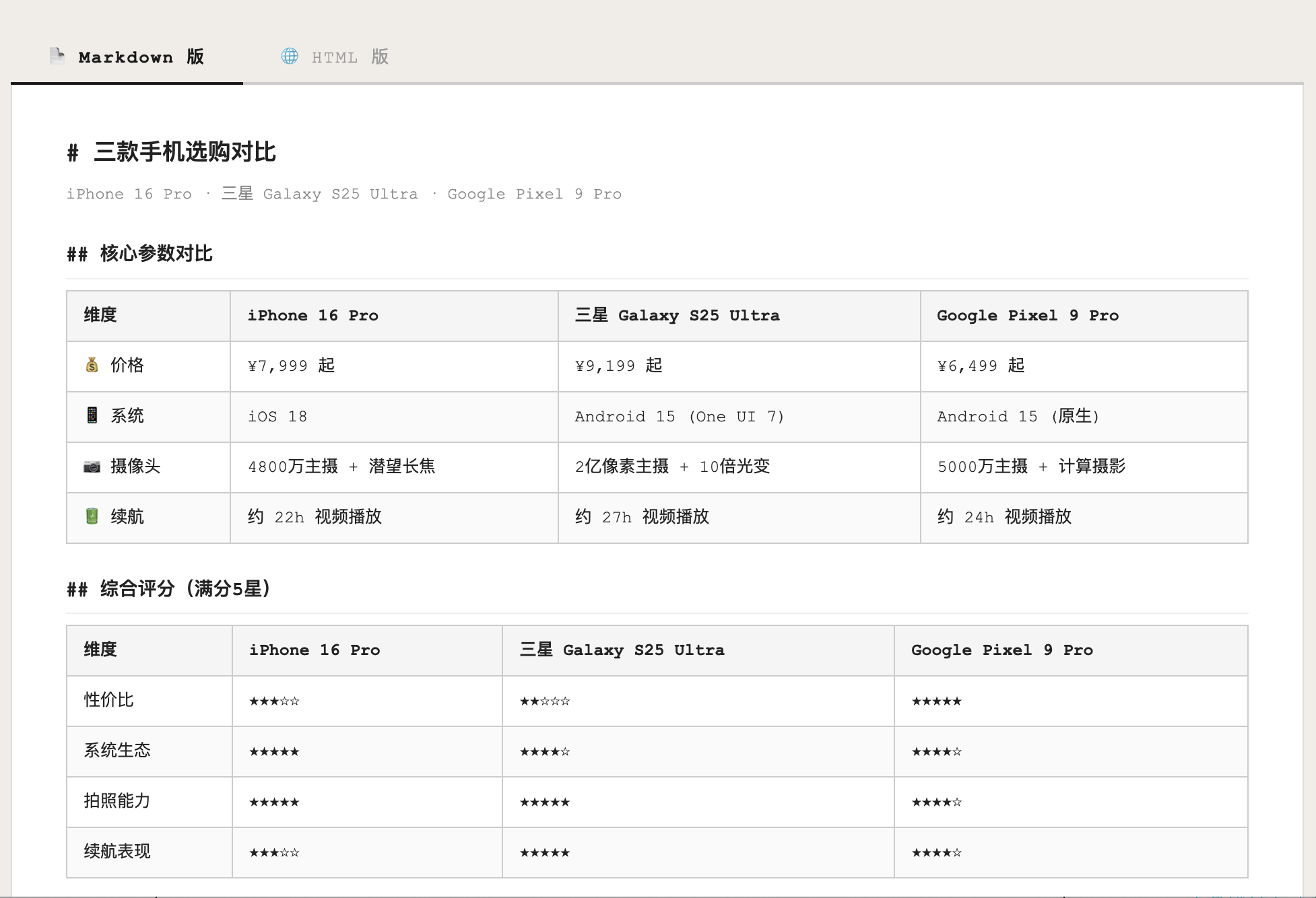Click the phone icon beside 系统

point(92,415)
